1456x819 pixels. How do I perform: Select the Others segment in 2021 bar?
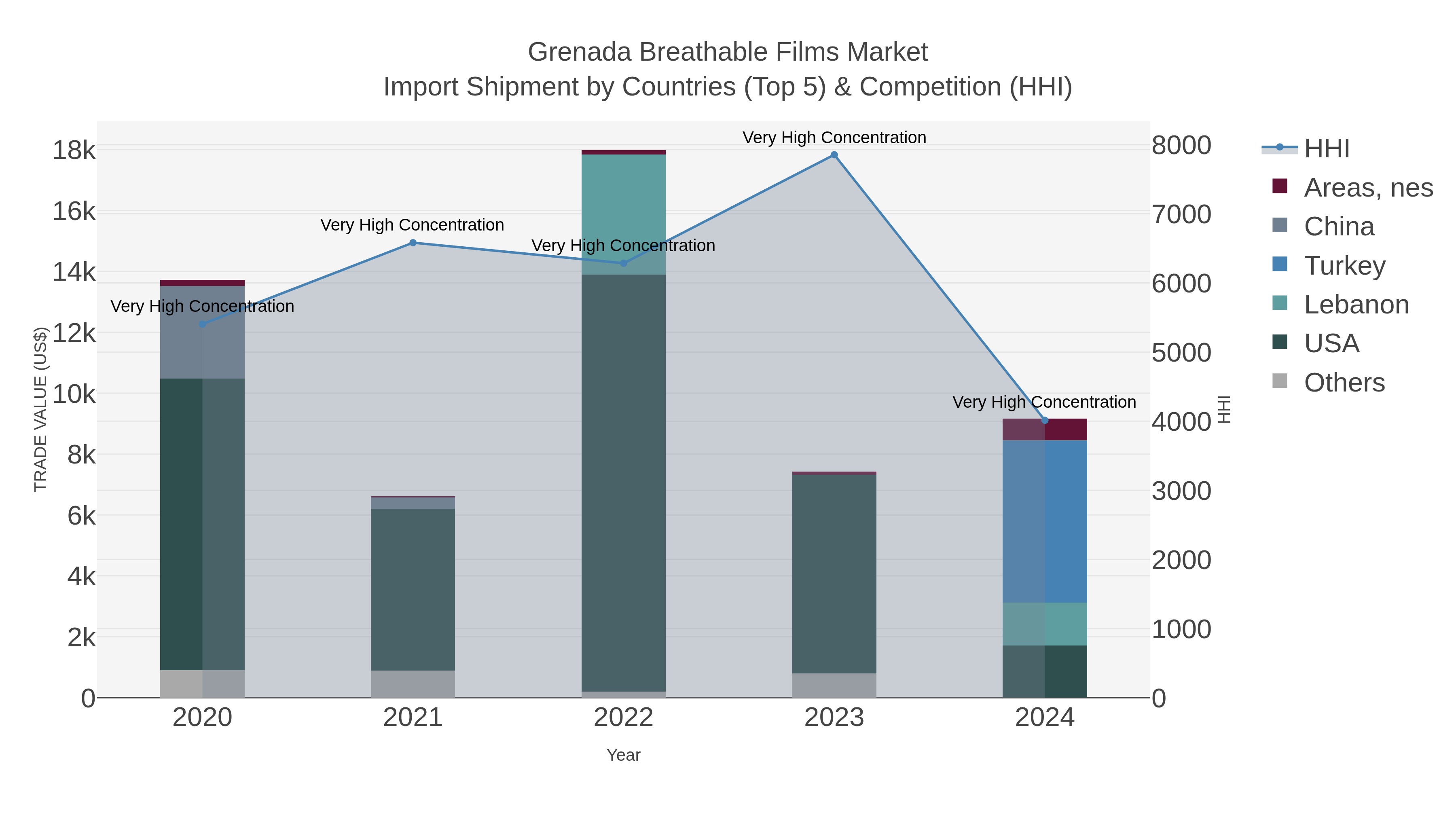pos(413,684)
